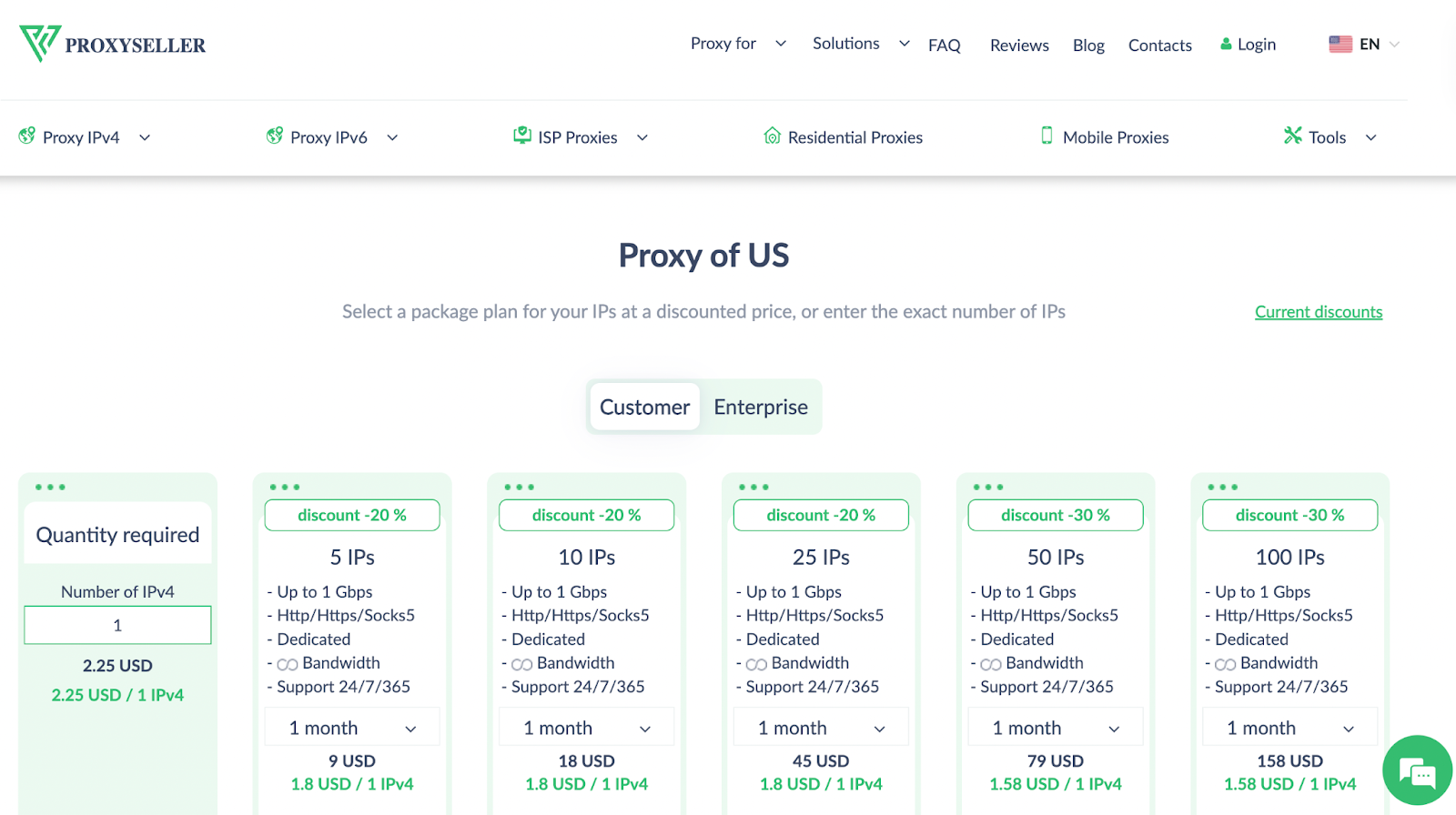Open Current discounts link
The image size is (1456, 815).
point(1319,312)
